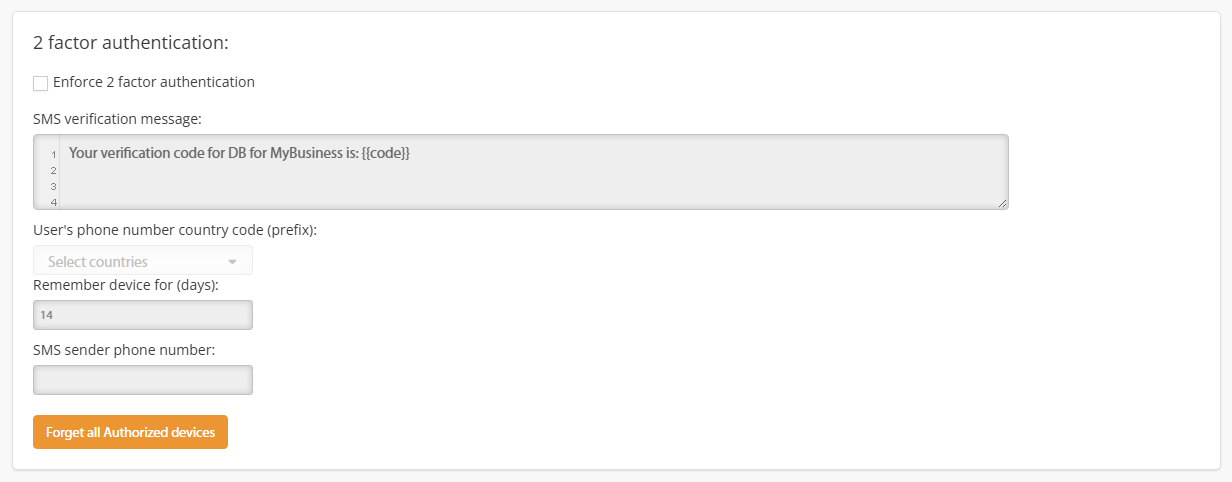1232x482 pixels.
Task: Click the "Enforce 2 factor authentication" label text
Action: coord(154,82)
